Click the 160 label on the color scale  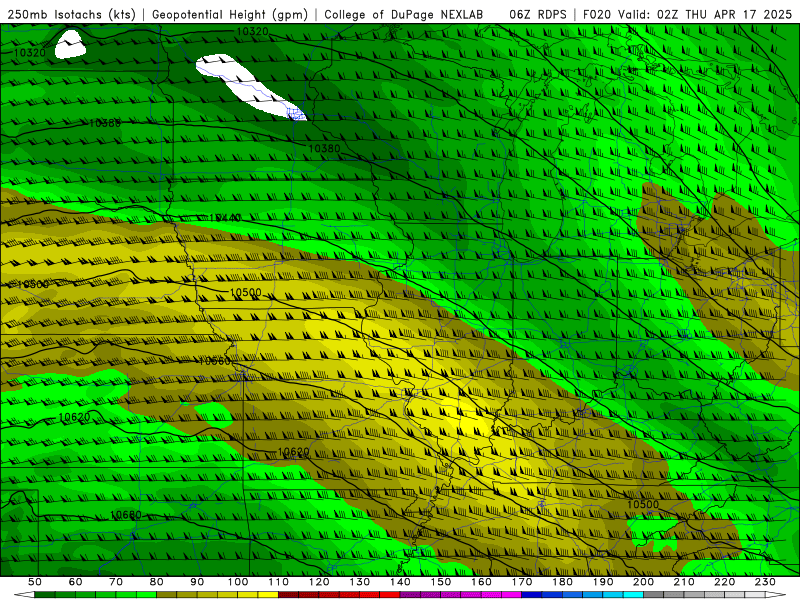coord(481,582)
